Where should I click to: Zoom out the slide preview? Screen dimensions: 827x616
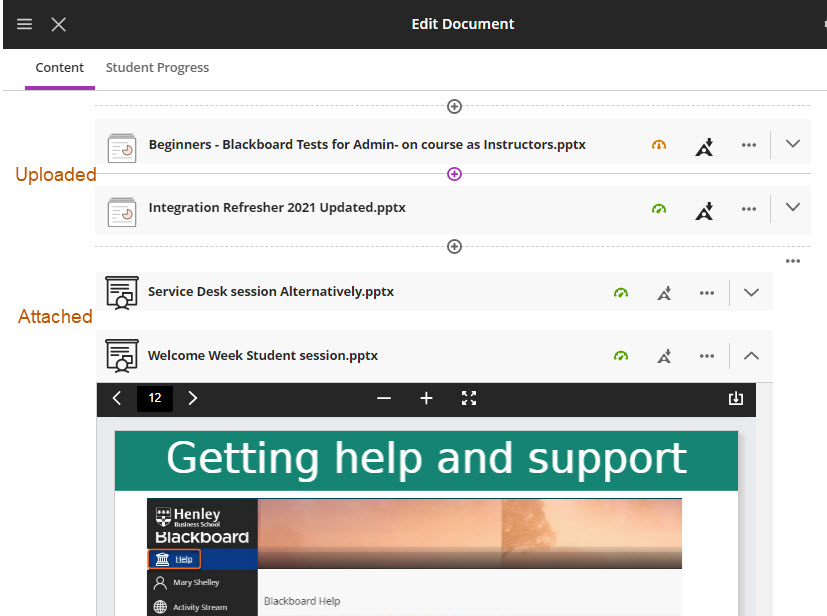384,398
